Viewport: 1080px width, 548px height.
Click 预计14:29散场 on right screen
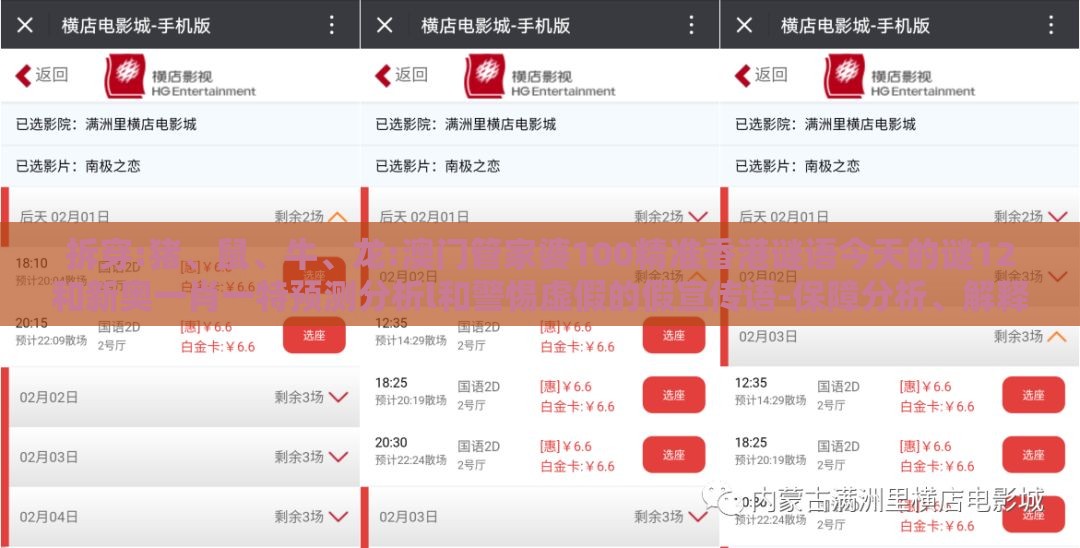pyautogui.click(x=770, y=401)
